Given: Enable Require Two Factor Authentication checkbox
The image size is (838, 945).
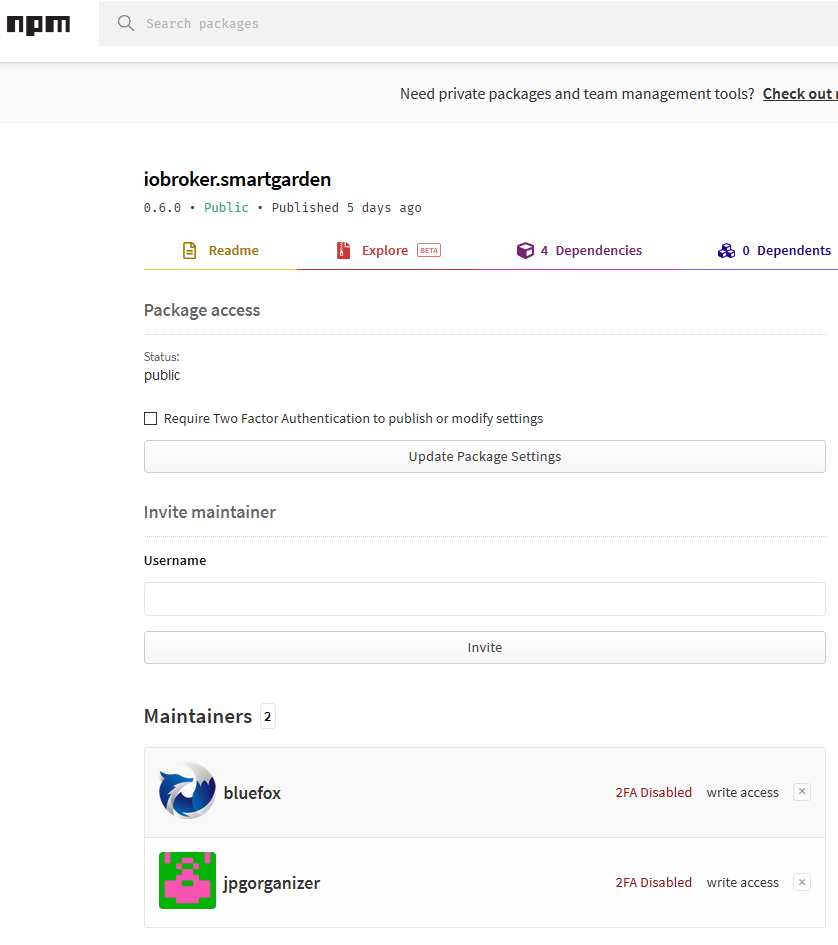Looking at the screenshot, I should click(151, 418).
